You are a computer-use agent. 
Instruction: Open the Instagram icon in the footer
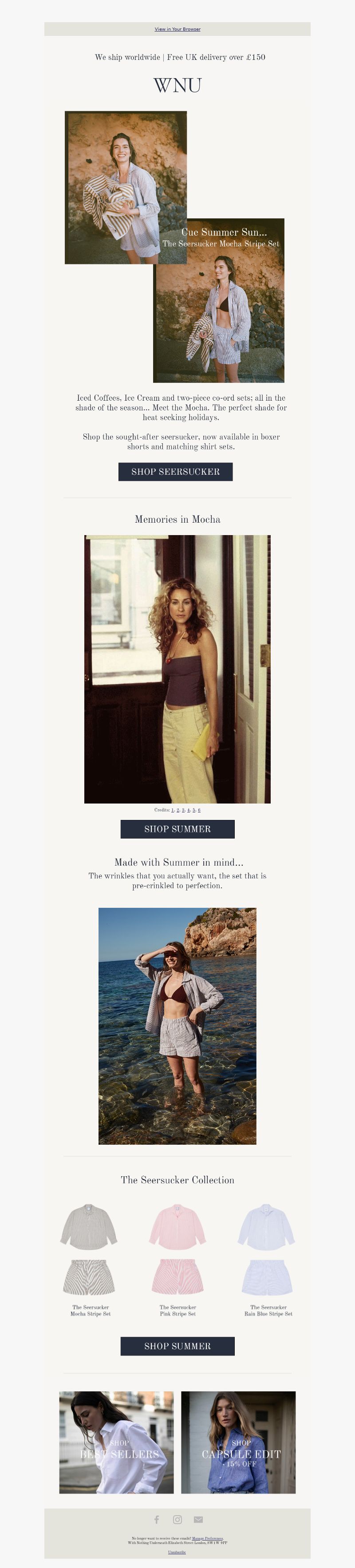pyautogui.click(x=177, y=1519)
